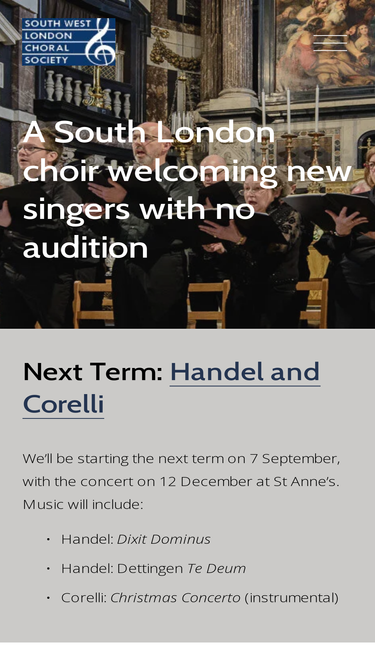Open the hamburger navigation menu

(330, 43)
